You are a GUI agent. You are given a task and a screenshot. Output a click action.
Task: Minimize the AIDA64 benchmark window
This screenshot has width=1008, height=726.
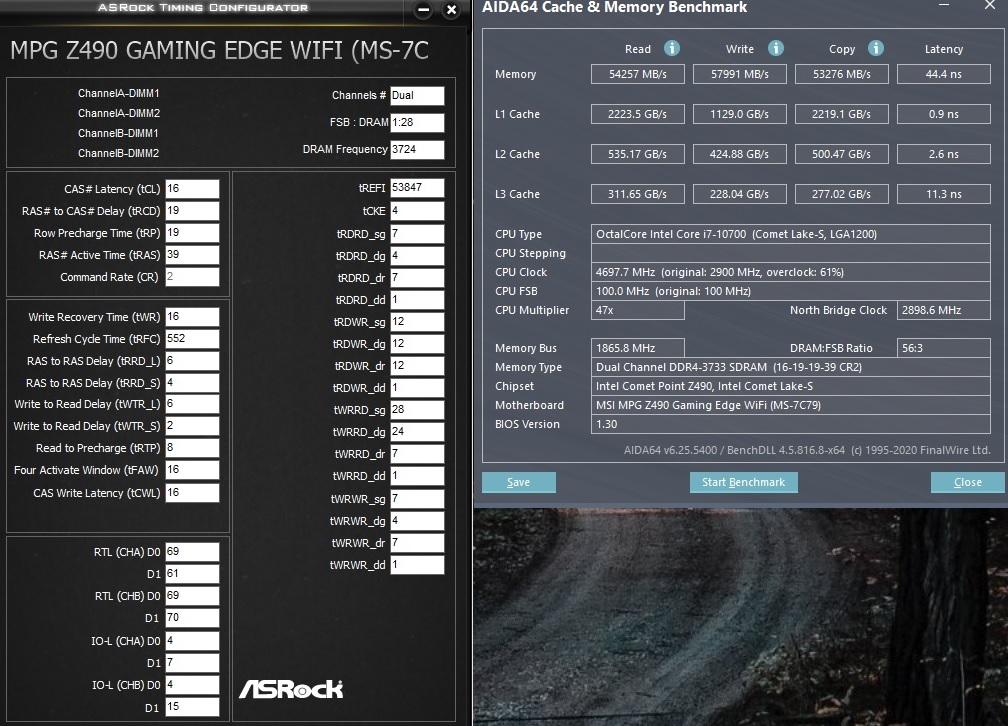[944, 5]
